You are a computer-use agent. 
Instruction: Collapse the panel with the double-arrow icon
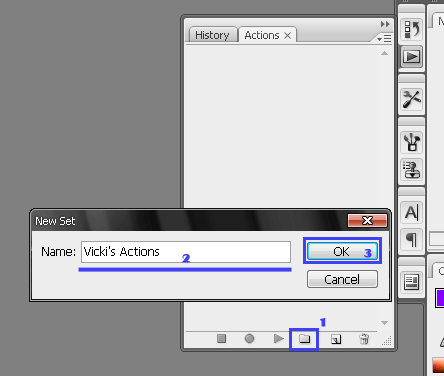click(x=385, y=24)
